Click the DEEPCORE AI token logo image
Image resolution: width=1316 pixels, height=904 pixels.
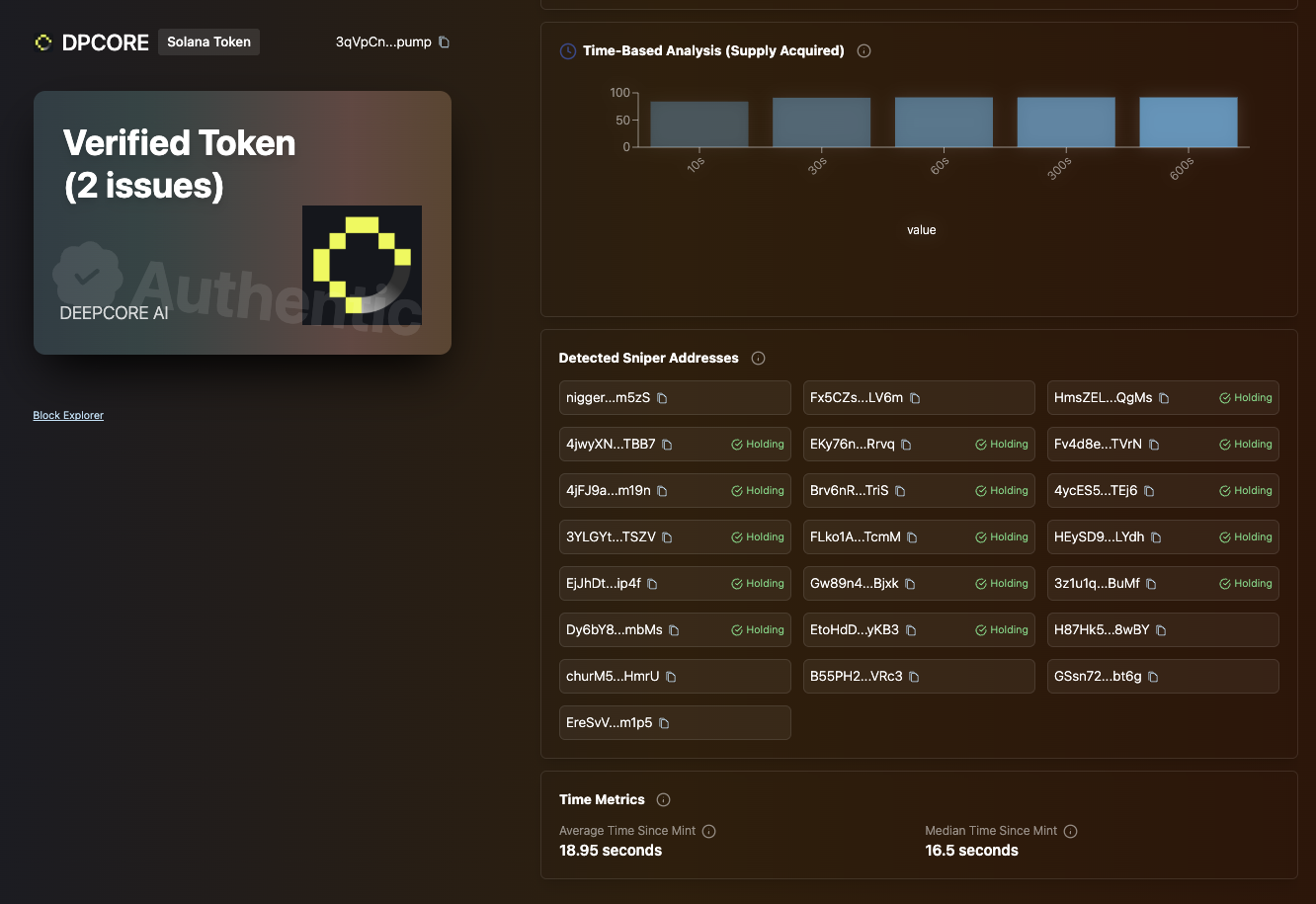(362, 266)
